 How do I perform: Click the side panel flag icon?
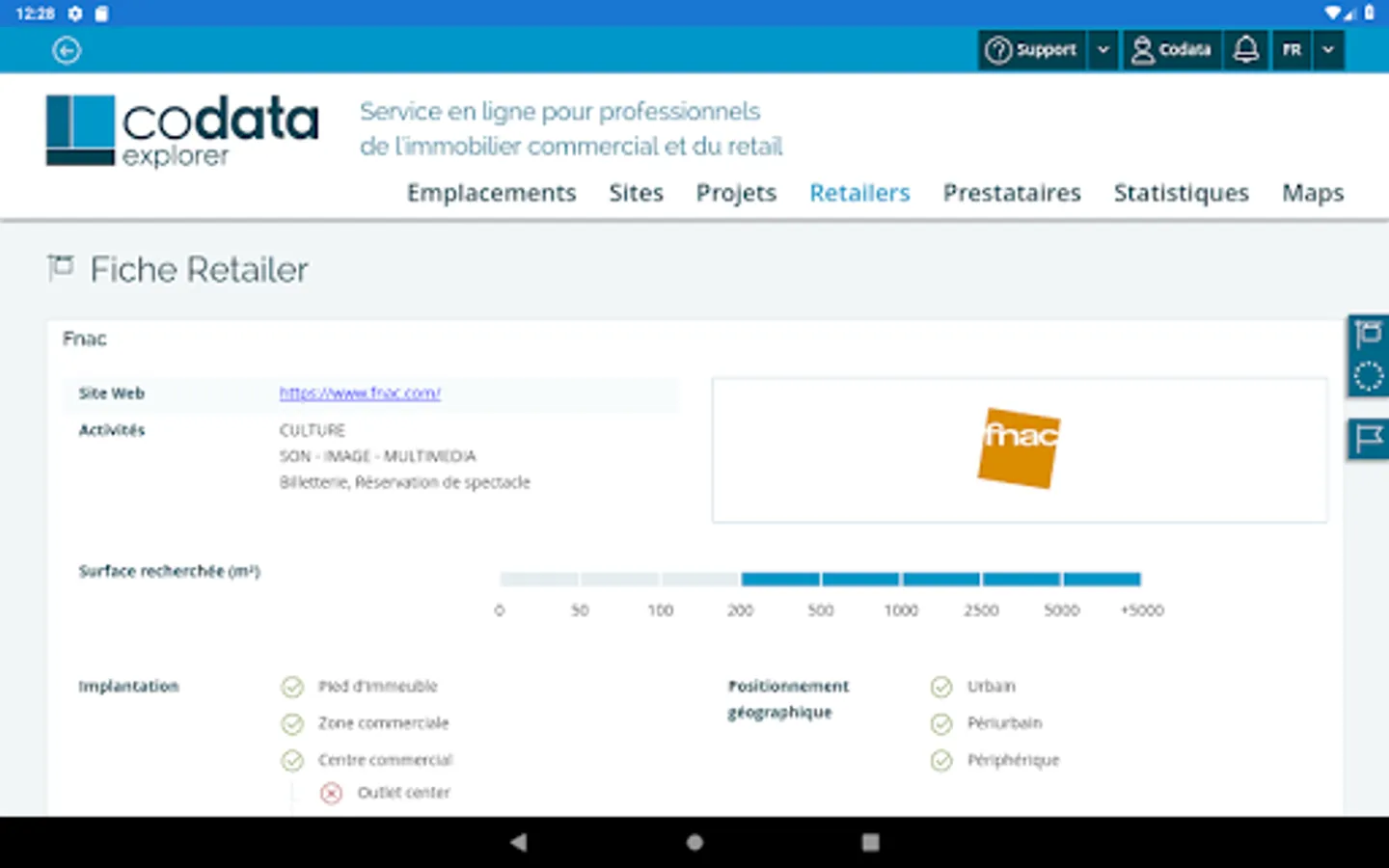[1368, 439]
